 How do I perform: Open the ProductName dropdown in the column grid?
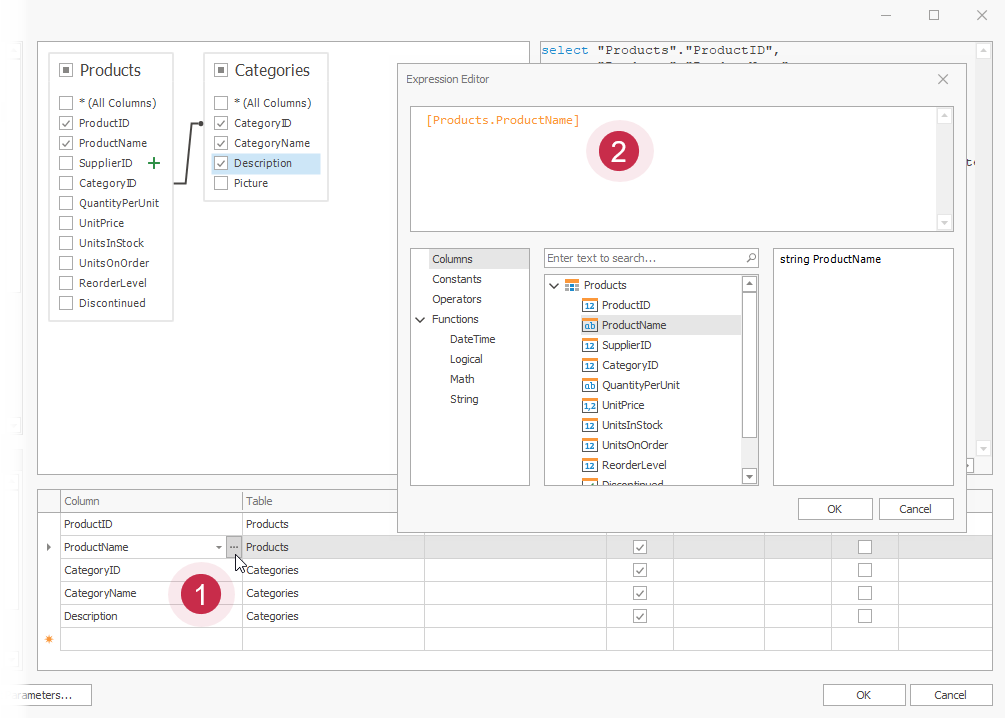pos(220,547)
